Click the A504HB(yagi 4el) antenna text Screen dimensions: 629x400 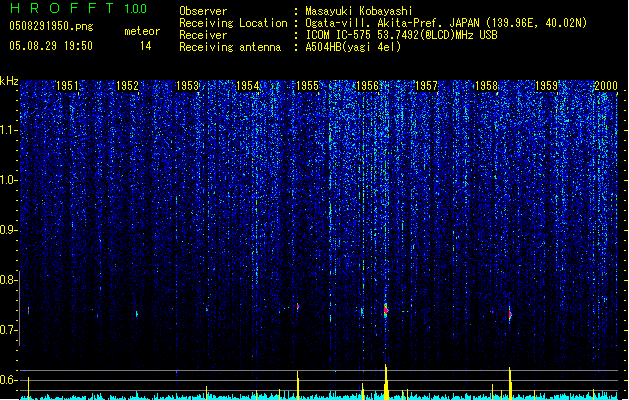pyautogui.click(x=353, y=47)
